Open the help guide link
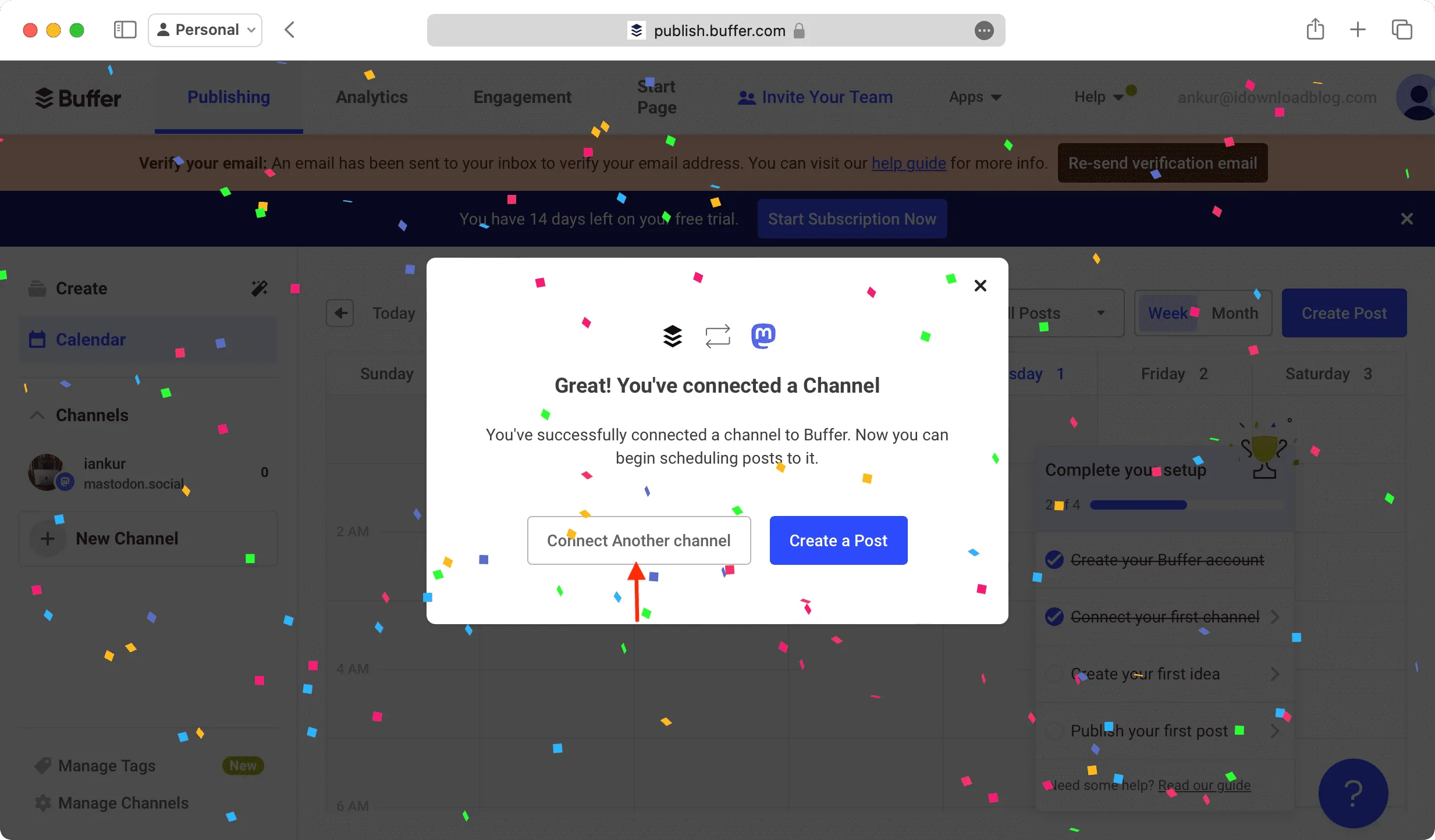The width and height of the screenshot is (1435, 840). tap(908, 163)
